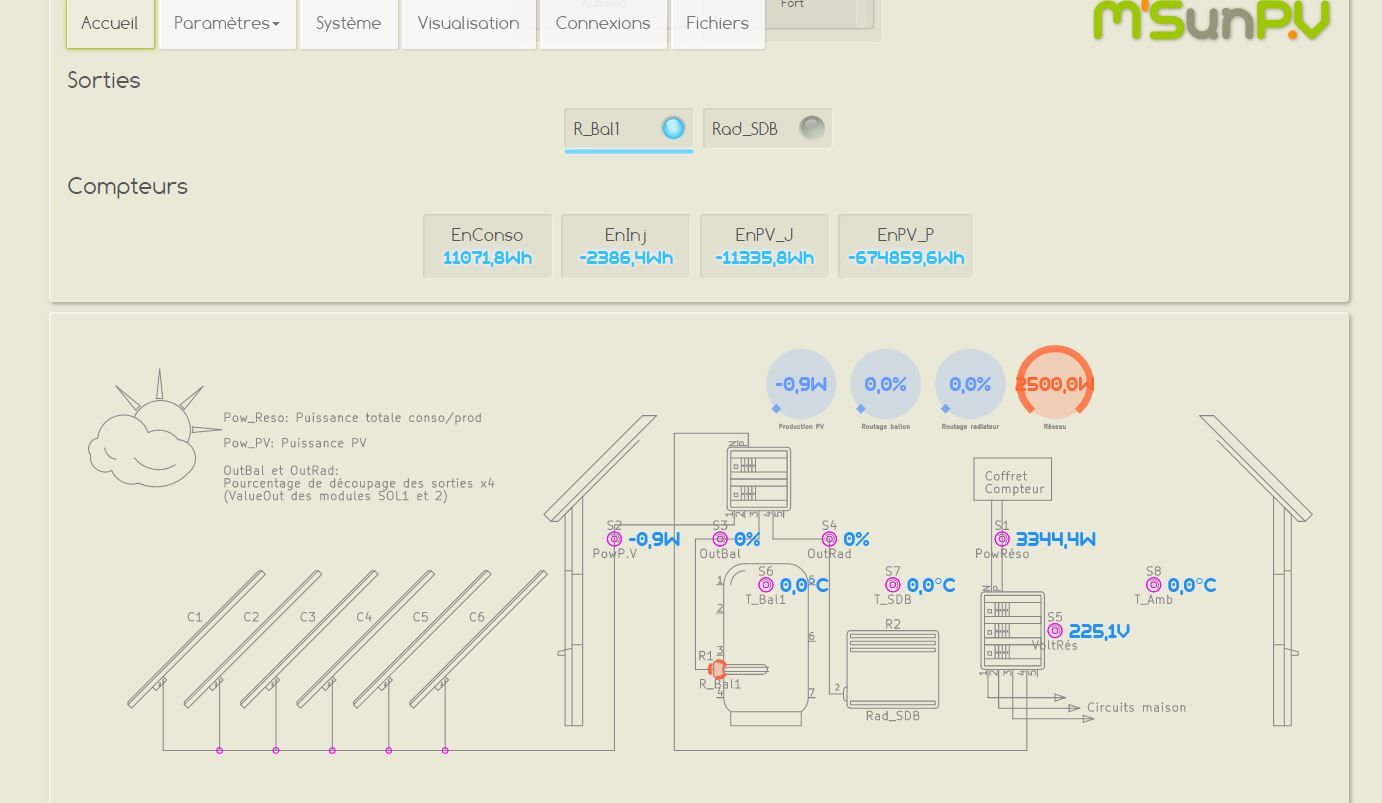Image resolution: width=1382 pixels, height=803 pixels.
Task: Expand the Paramètres dropdown menu
Action: point(227,23)
